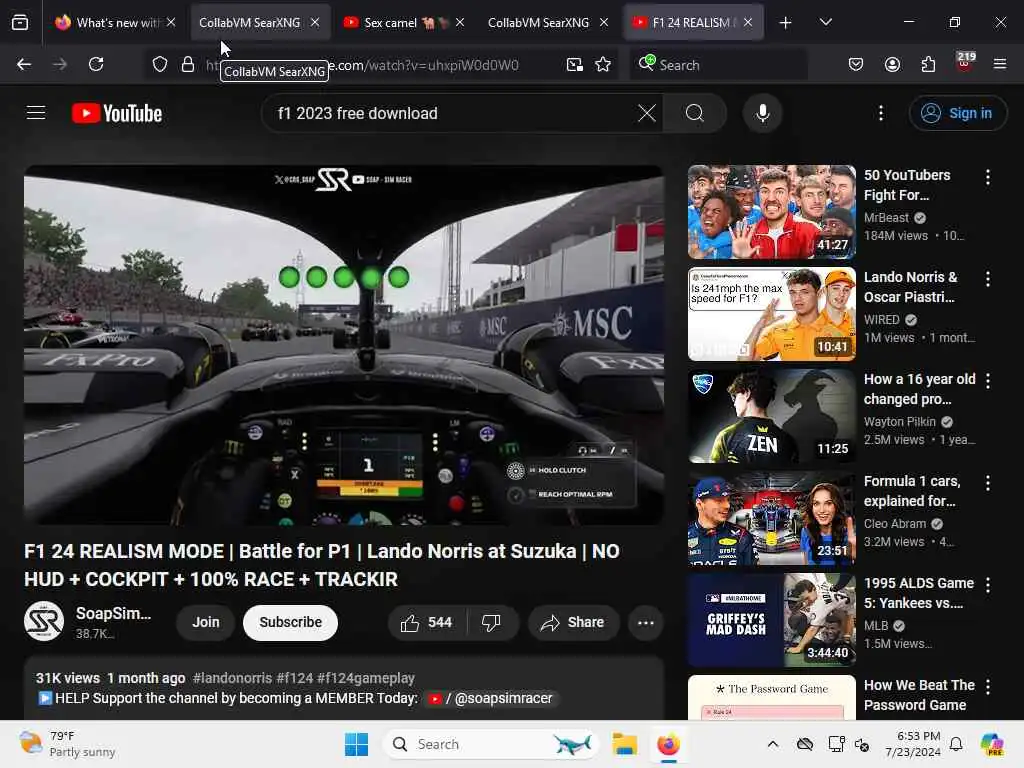1024x768 pixels.
Task: Open a new browser tab
Action: click(x=785, y=23)
